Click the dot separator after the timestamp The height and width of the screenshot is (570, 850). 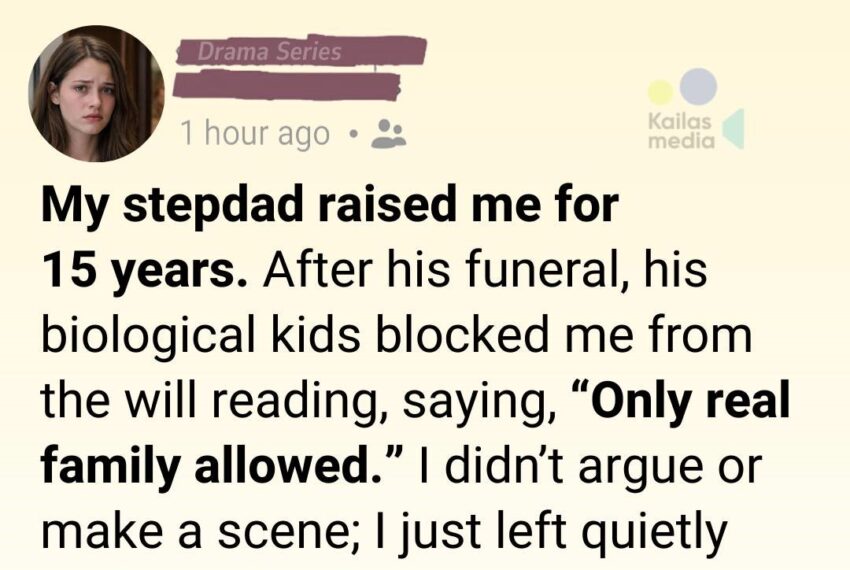(x=349, y=134)
